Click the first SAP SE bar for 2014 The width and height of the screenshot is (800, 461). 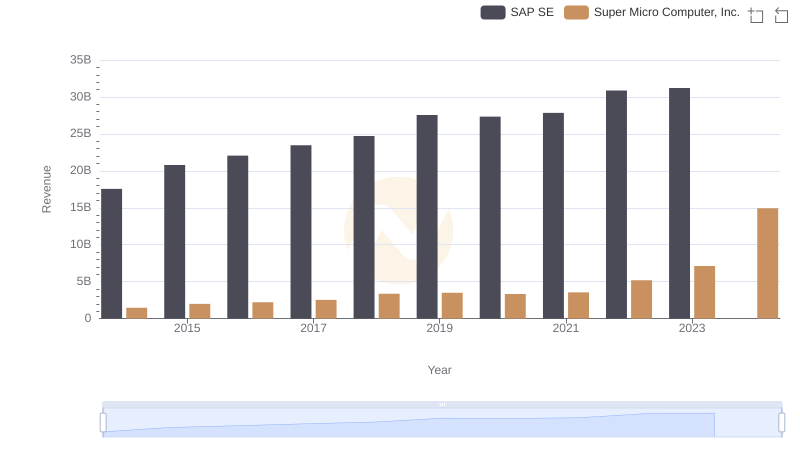tap(111, 253)
